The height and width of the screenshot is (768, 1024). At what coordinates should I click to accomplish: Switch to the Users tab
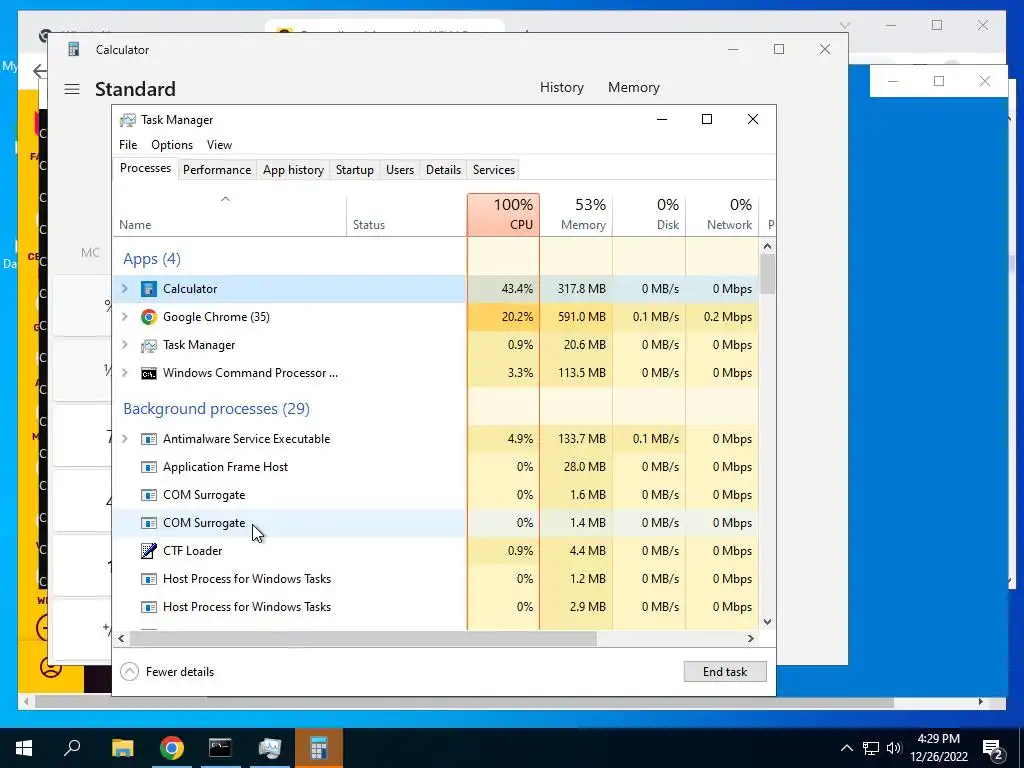click(400, 170)
